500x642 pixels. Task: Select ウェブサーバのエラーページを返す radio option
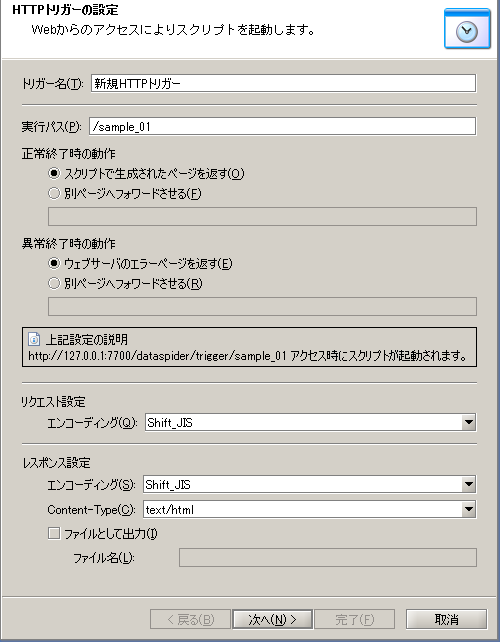pos(54,263)
